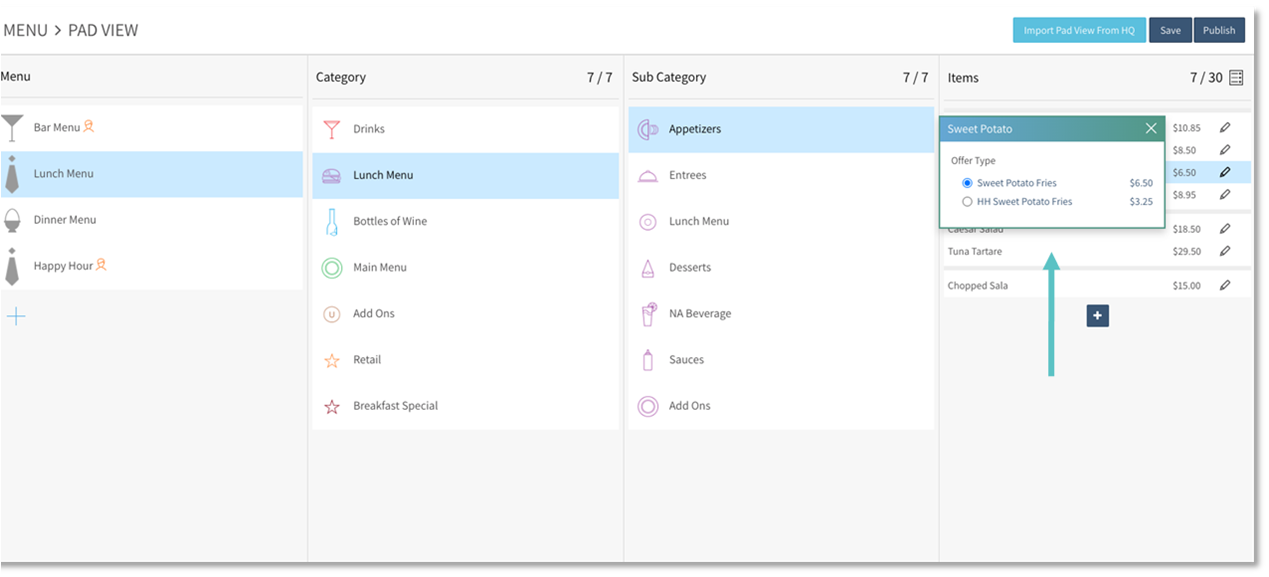
Task: Open Happy Hour menu
Action: pyautogui.click(x=63, y=266)
